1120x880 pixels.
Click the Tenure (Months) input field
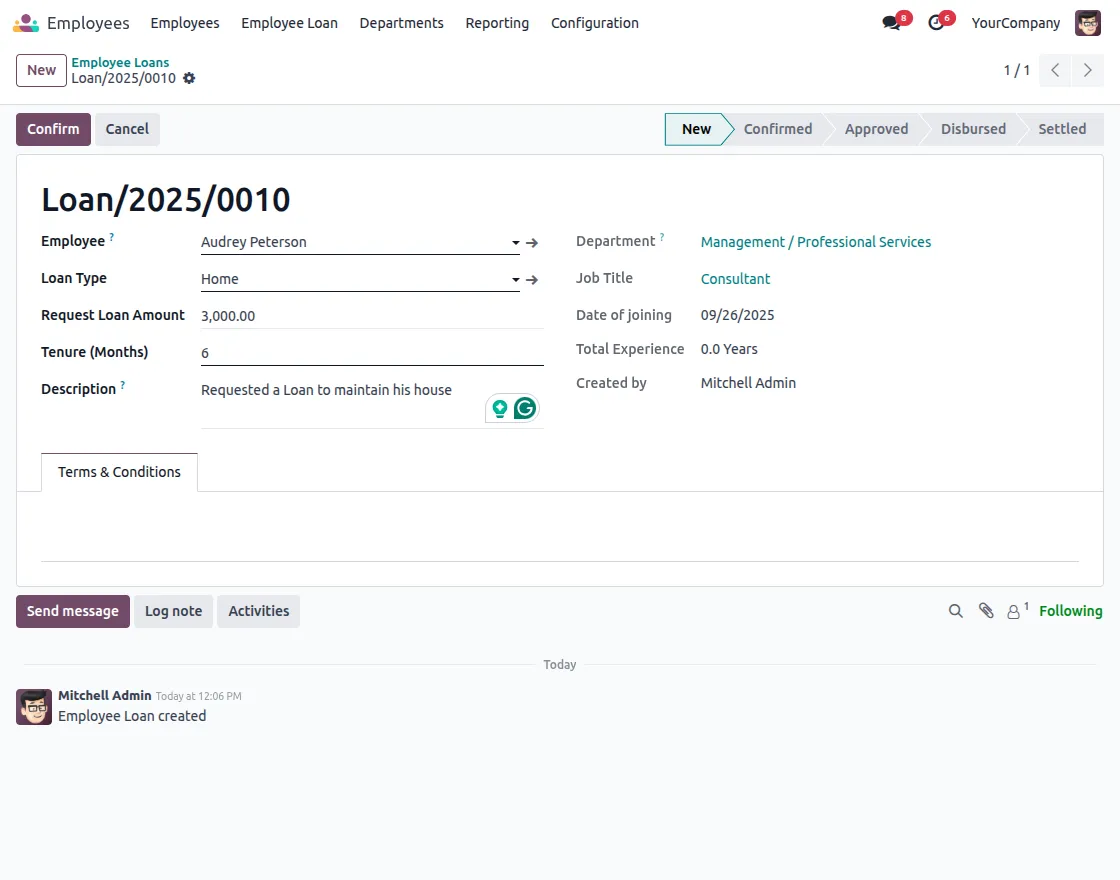coord(370,353)
